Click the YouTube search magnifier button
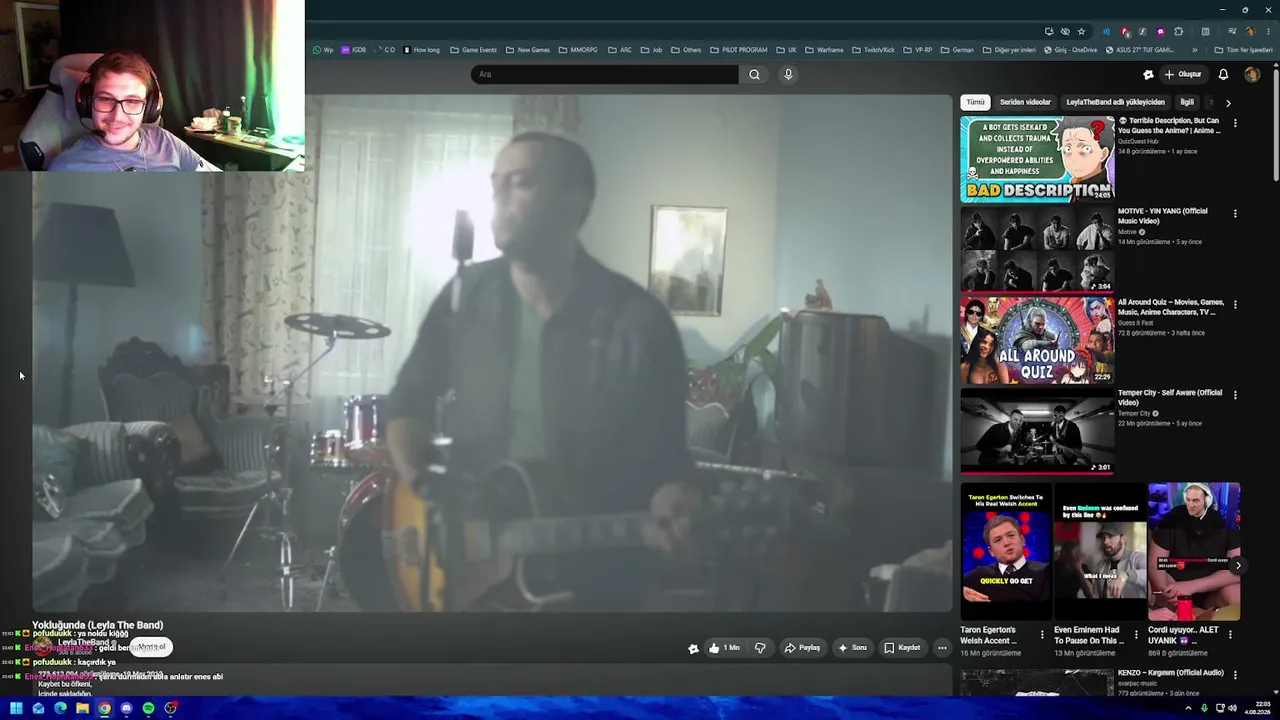The image size is (1280, 720). [754, 74]
